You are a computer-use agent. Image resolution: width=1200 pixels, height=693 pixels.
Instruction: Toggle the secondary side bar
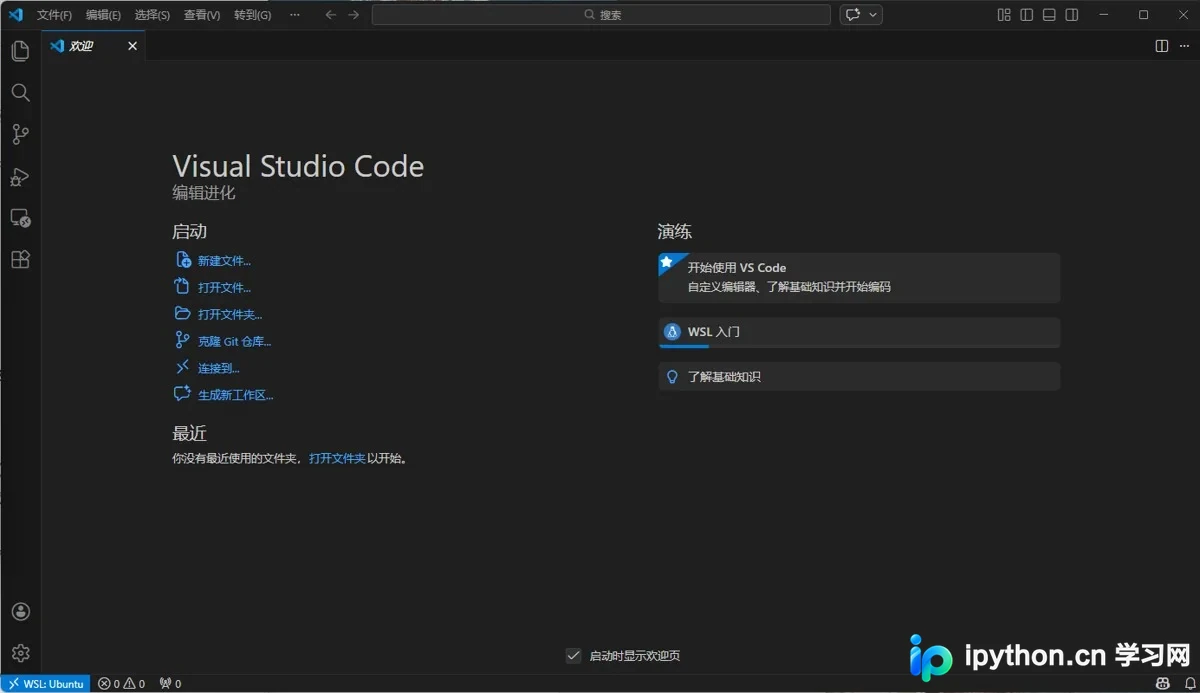1072,15
